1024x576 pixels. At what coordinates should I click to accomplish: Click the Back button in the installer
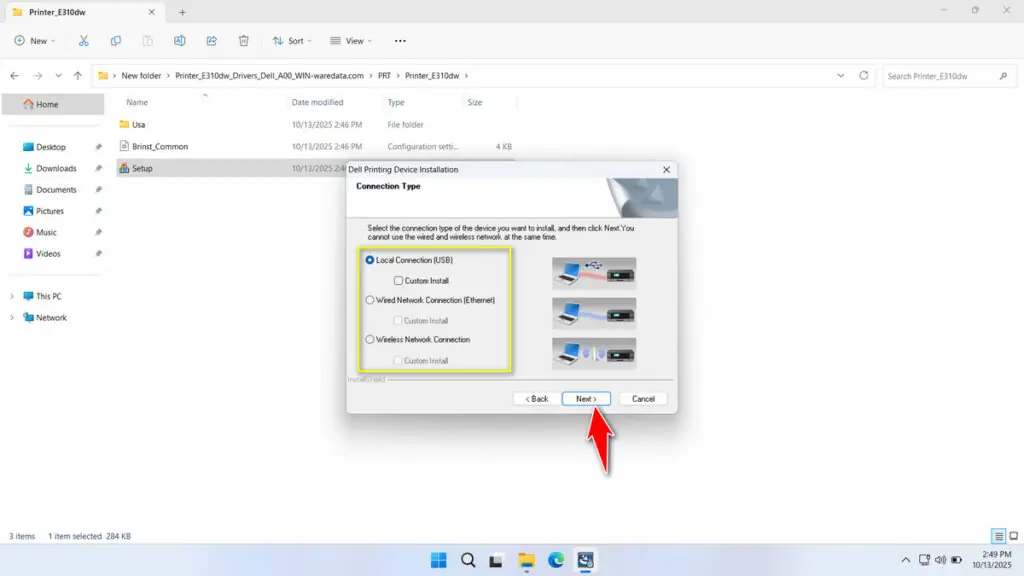[536, 398]
